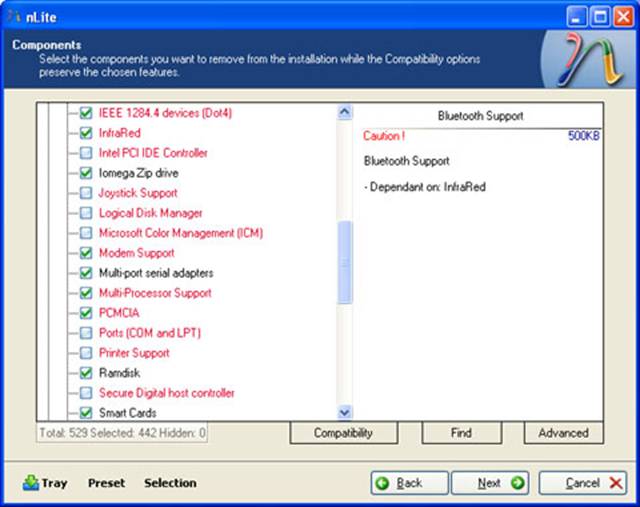The image size is (640, 507).
Task: Click the green arrow icon on Back
Action: pyautogui.click(x=383, y=483)
